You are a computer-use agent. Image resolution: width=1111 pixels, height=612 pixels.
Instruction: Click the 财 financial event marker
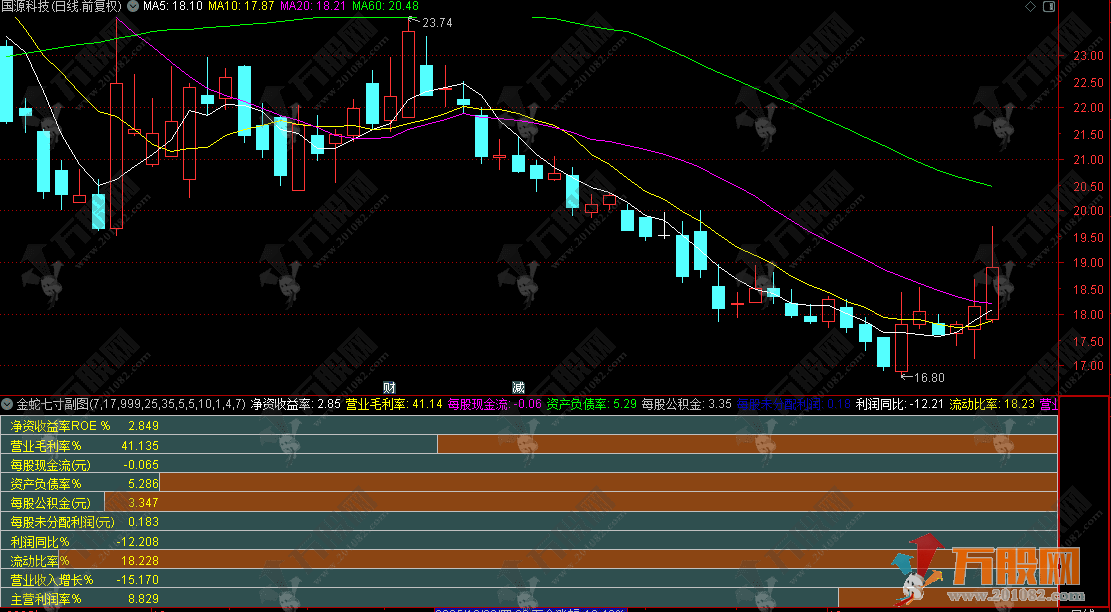pos(390,387)
